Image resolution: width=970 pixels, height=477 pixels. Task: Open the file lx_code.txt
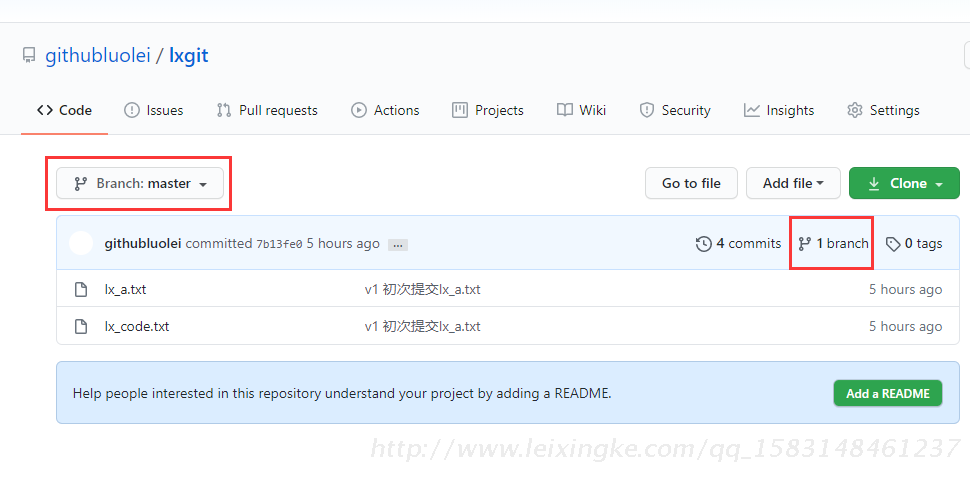click(137, 327)
